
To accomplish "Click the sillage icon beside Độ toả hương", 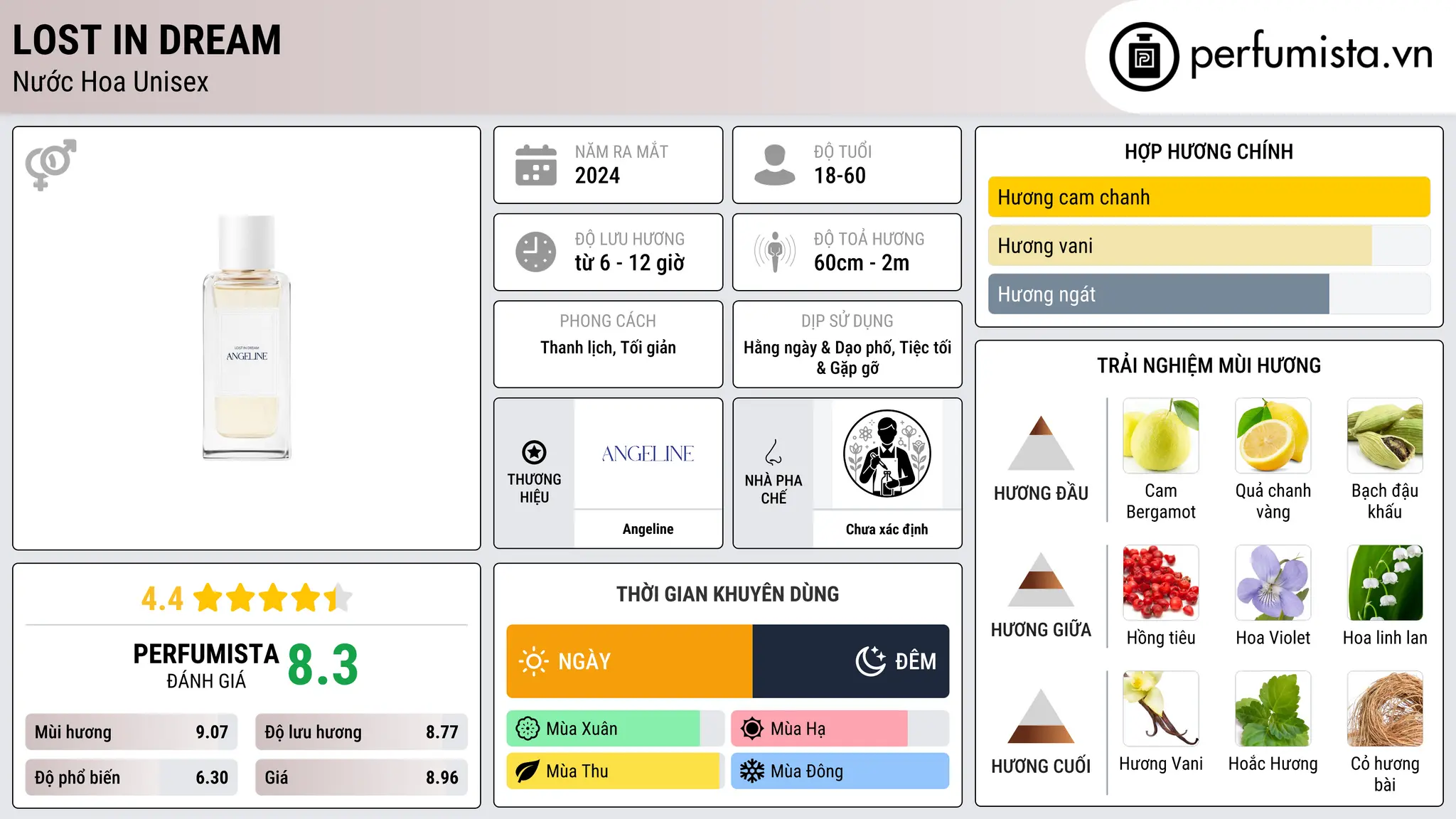I will coord(775,252).
